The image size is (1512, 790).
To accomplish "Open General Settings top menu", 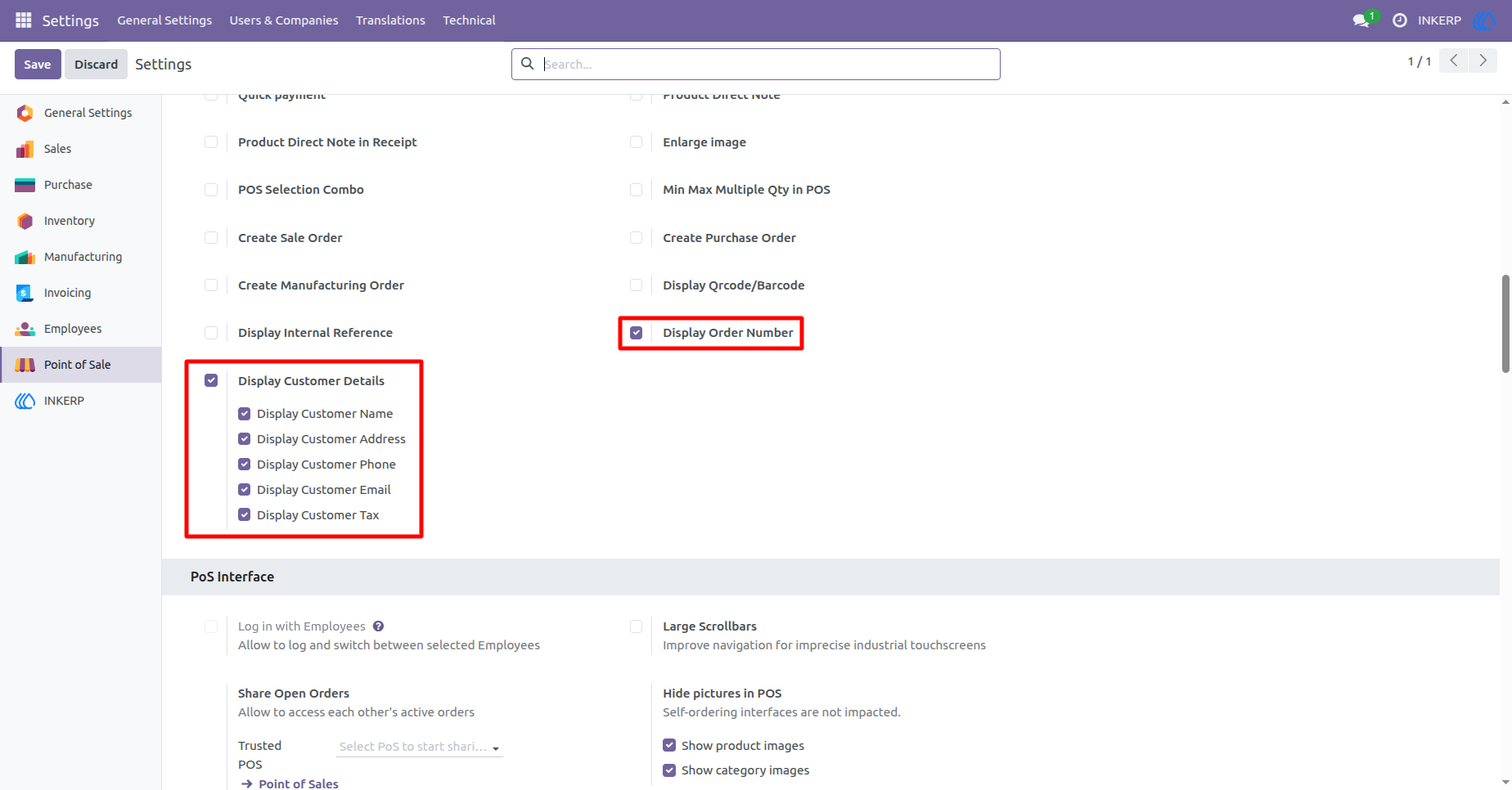I will pyautogui.click(x=164, y=20).
